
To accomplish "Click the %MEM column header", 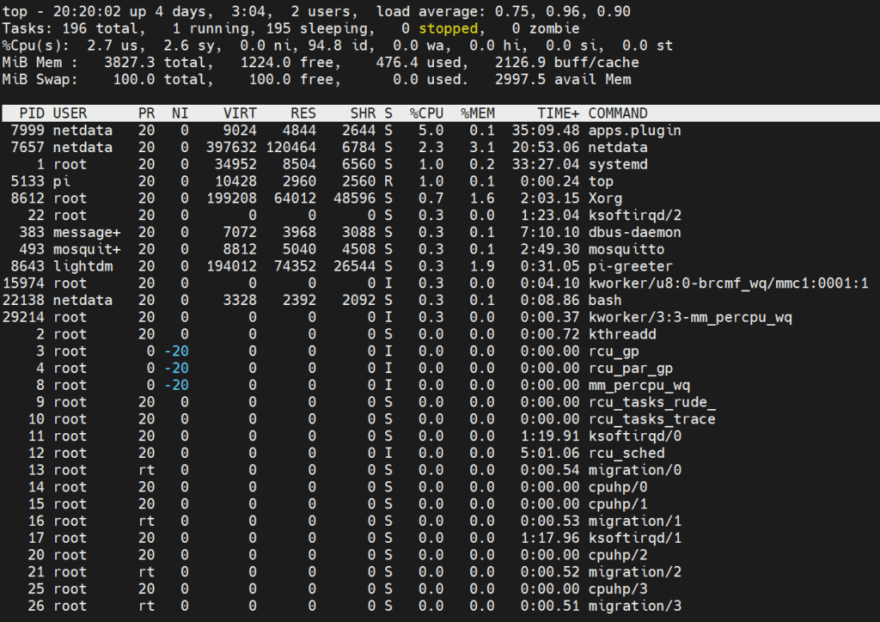I will [478, 113].
